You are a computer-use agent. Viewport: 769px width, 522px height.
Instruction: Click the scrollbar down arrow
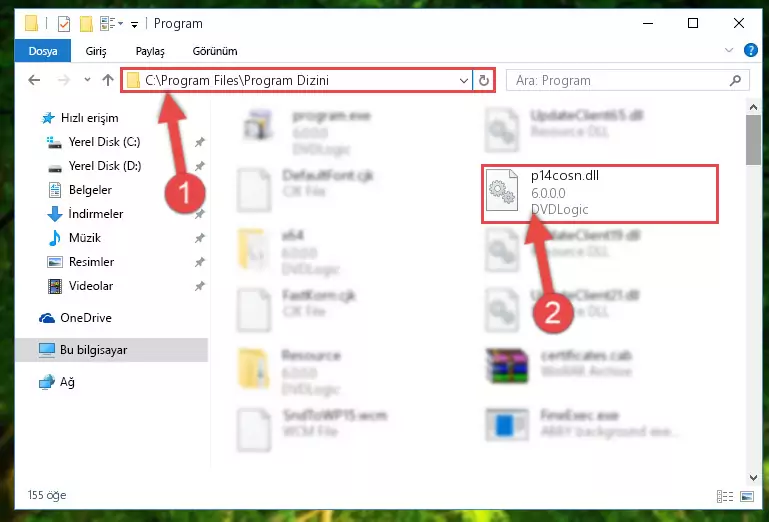click(753, 477)
